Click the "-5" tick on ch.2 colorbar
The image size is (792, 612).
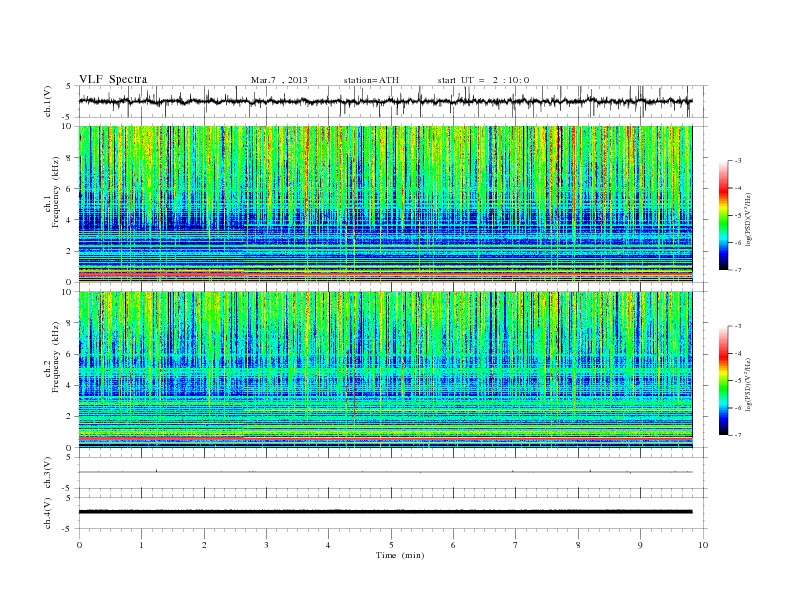point(737,381)
